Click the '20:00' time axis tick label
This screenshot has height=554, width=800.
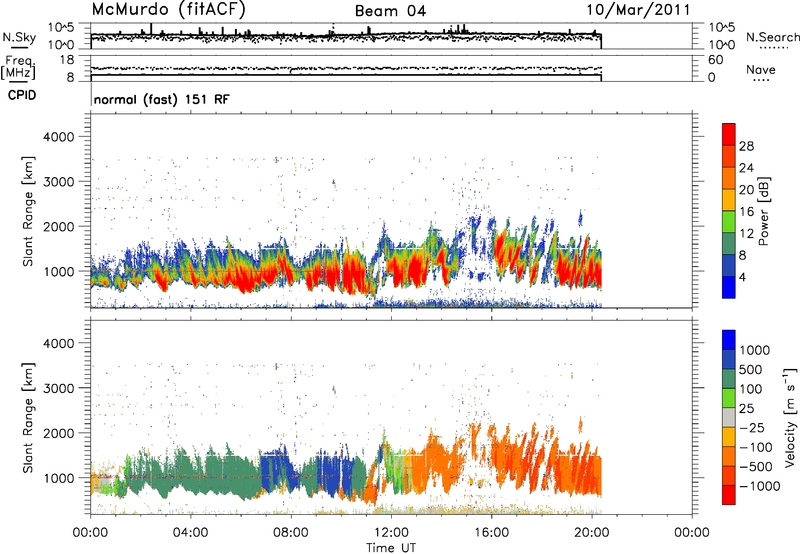click(x=591, y=533)
